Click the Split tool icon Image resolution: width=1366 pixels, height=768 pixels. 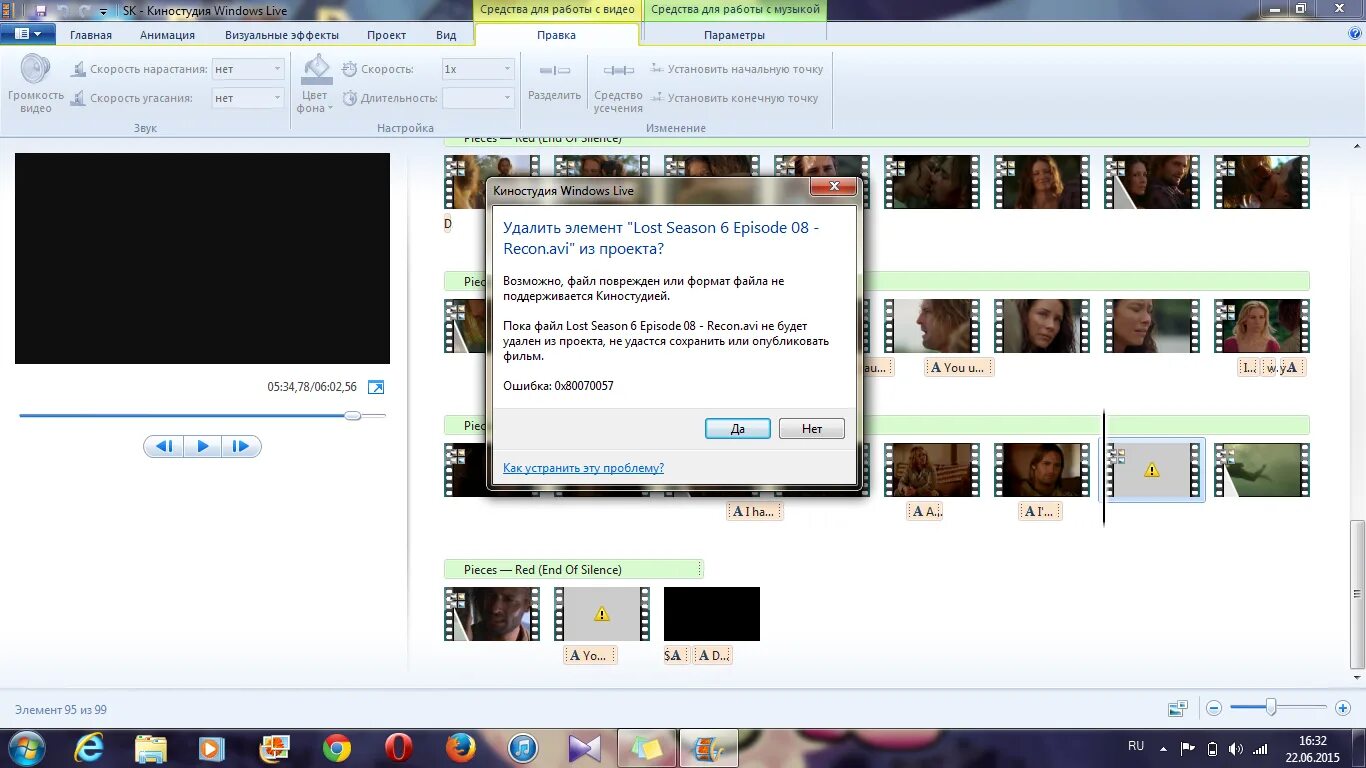[554, 70]
